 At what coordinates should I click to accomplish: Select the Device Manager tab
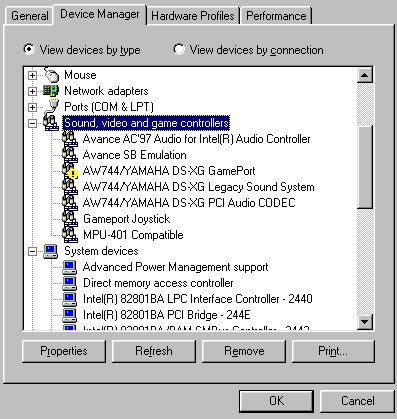pyautogui.click(x=100, y=14)
